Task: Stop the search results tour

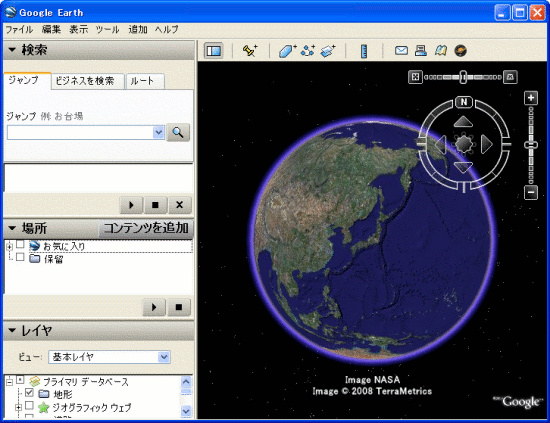Action: (x=155, y=205)
